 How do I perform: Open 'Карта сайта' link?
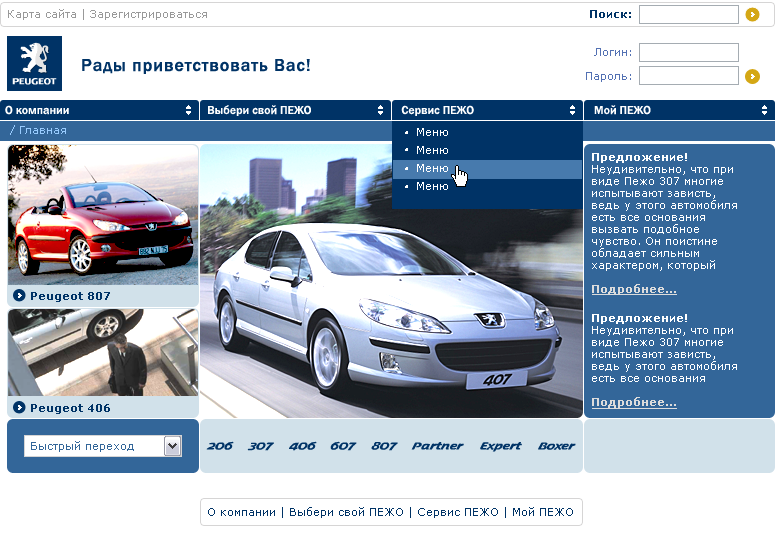tap(42, 15)
